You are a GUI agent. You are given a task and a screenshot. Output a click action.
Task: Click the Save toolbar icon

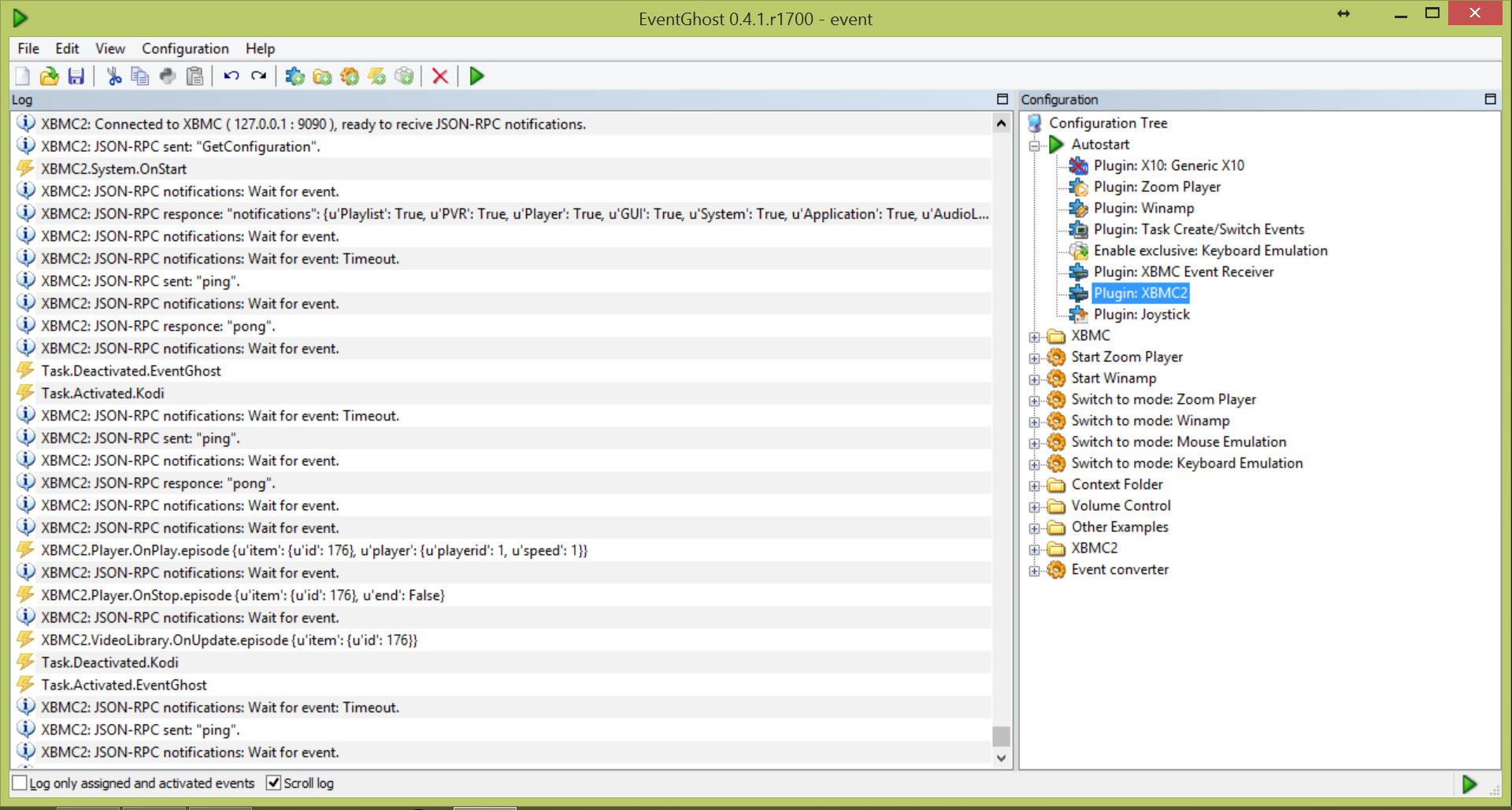[x=76, y=76]
